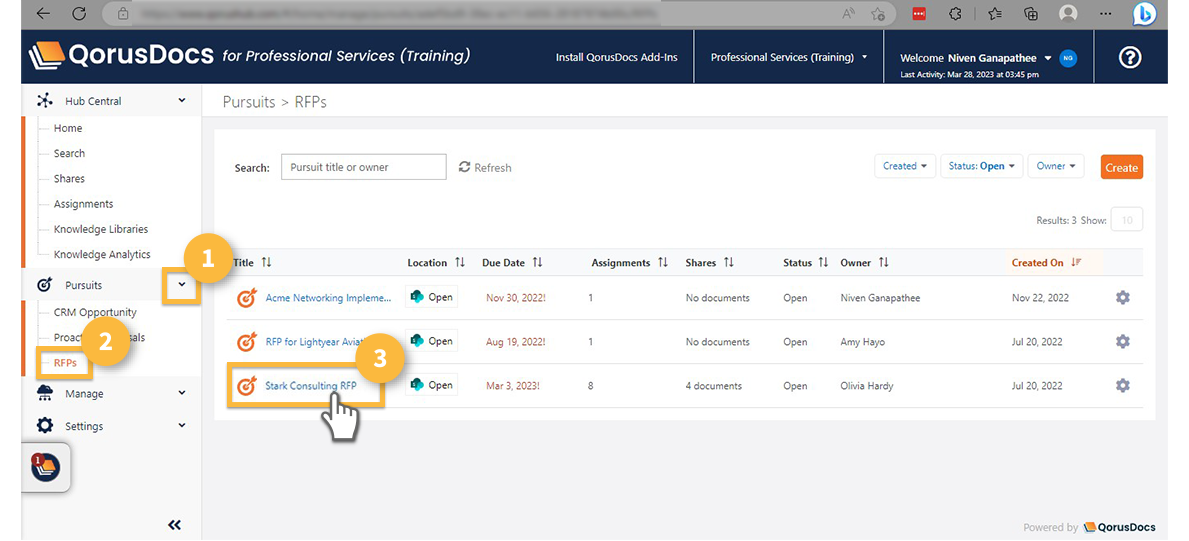Open the Created filter dropdown
1189x541 pixels.
pyautogui.click(x=905, y=166)
